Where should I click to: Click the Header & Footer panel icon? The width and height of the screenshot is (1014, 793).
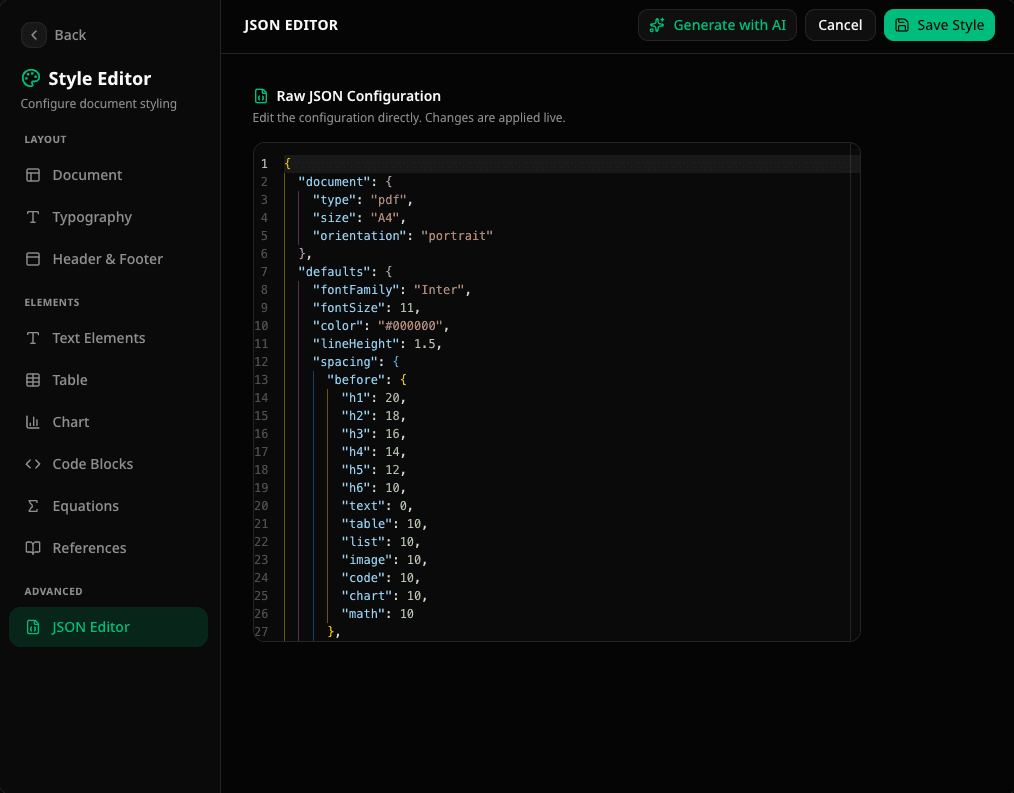pos(33,259)
